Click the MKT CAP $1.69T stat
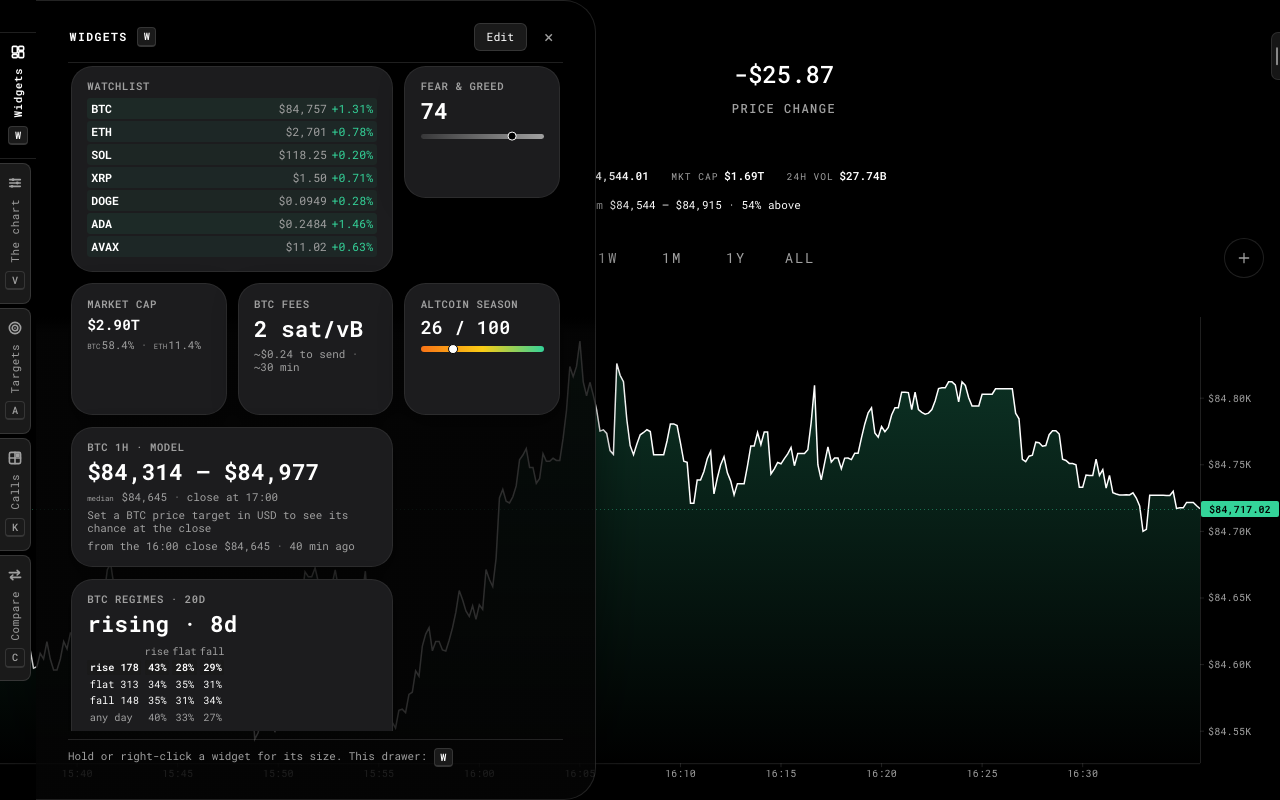The width and height of the screenshot is (1280, 800). (x=717, y=176)
